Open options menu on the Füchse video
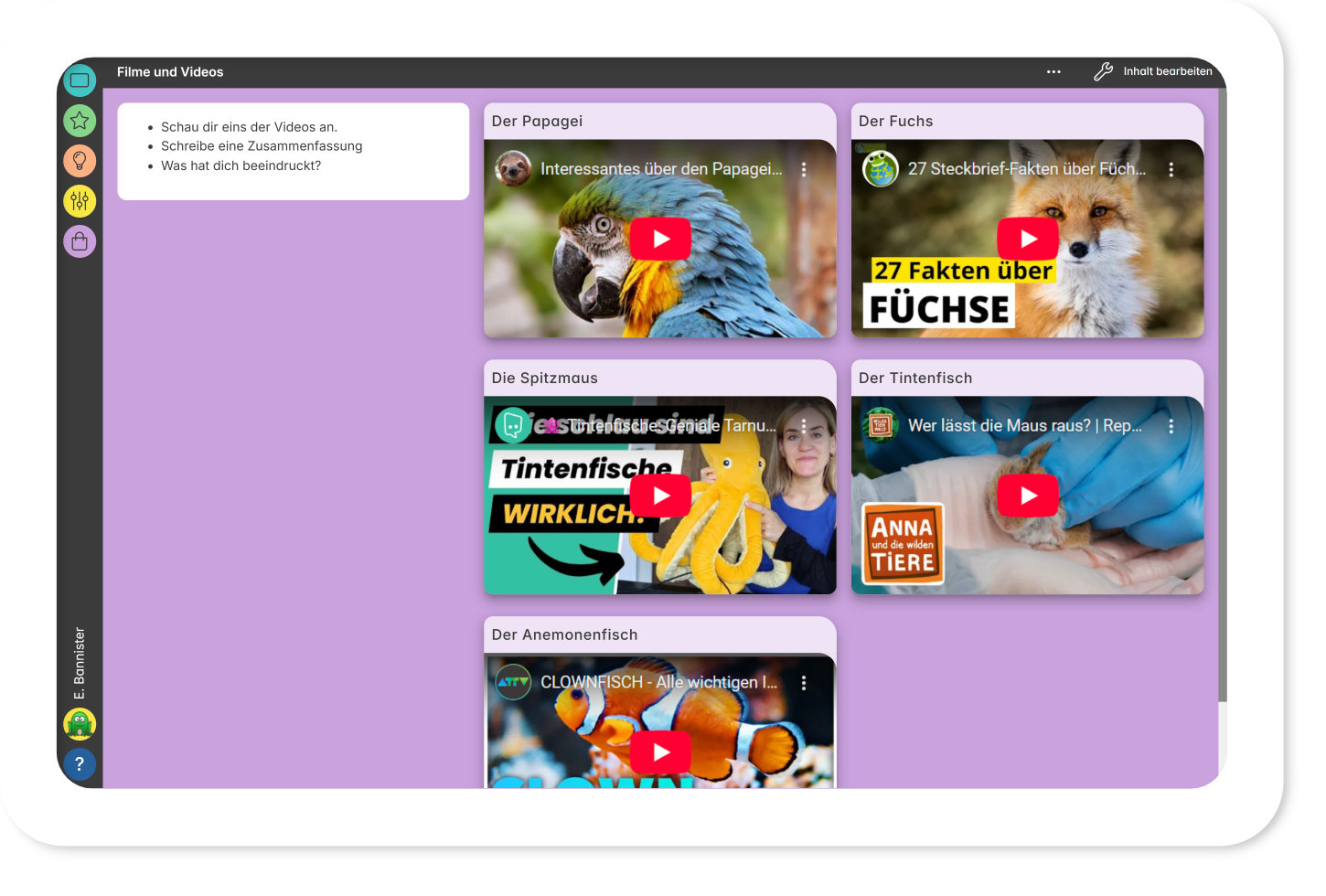The image size is (1326, 896). click(1171, 169)
